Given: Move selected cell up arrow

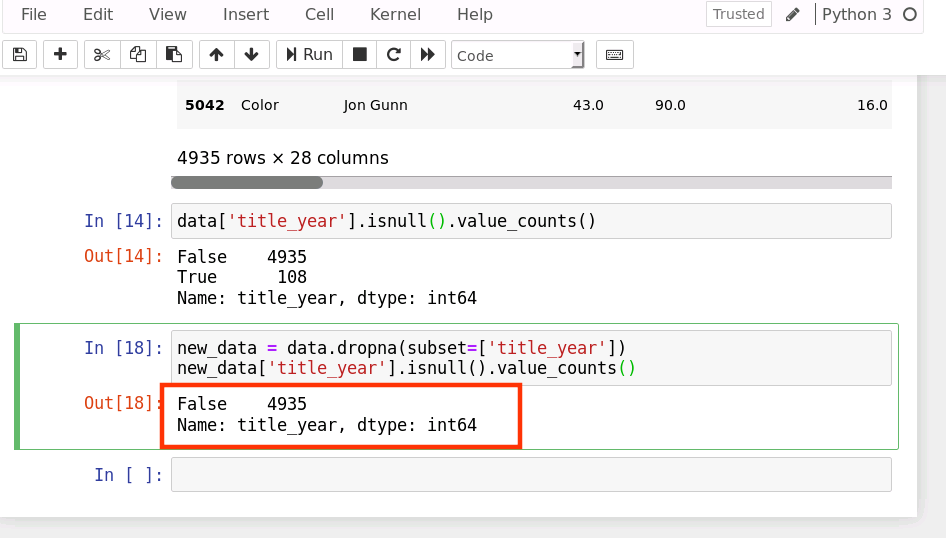Looking at the screenshot, I should (216, 55).
